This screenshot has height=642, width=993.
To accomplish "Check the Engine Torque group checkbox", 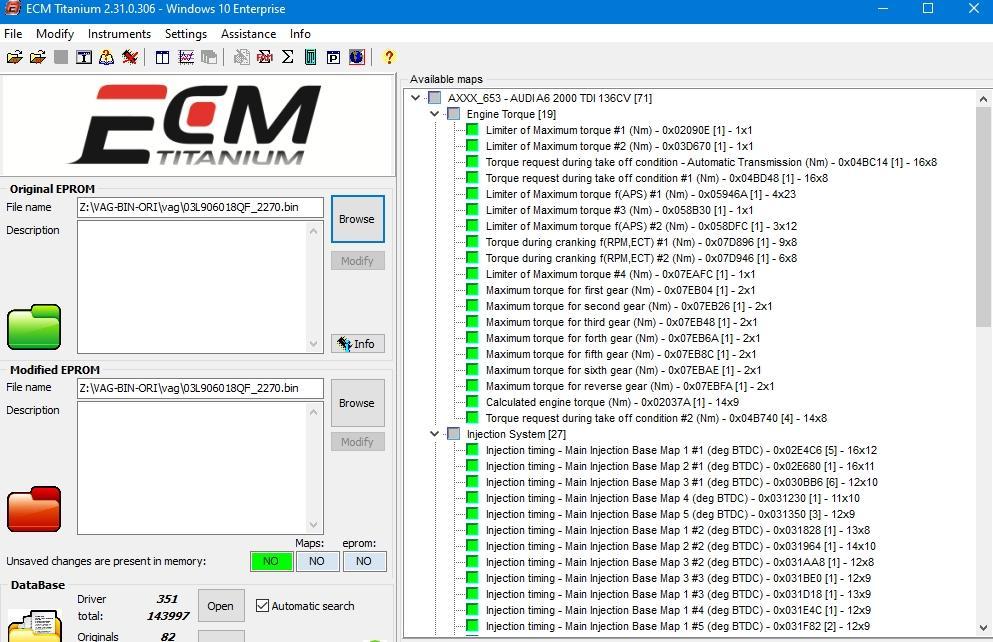I will 453,114.
